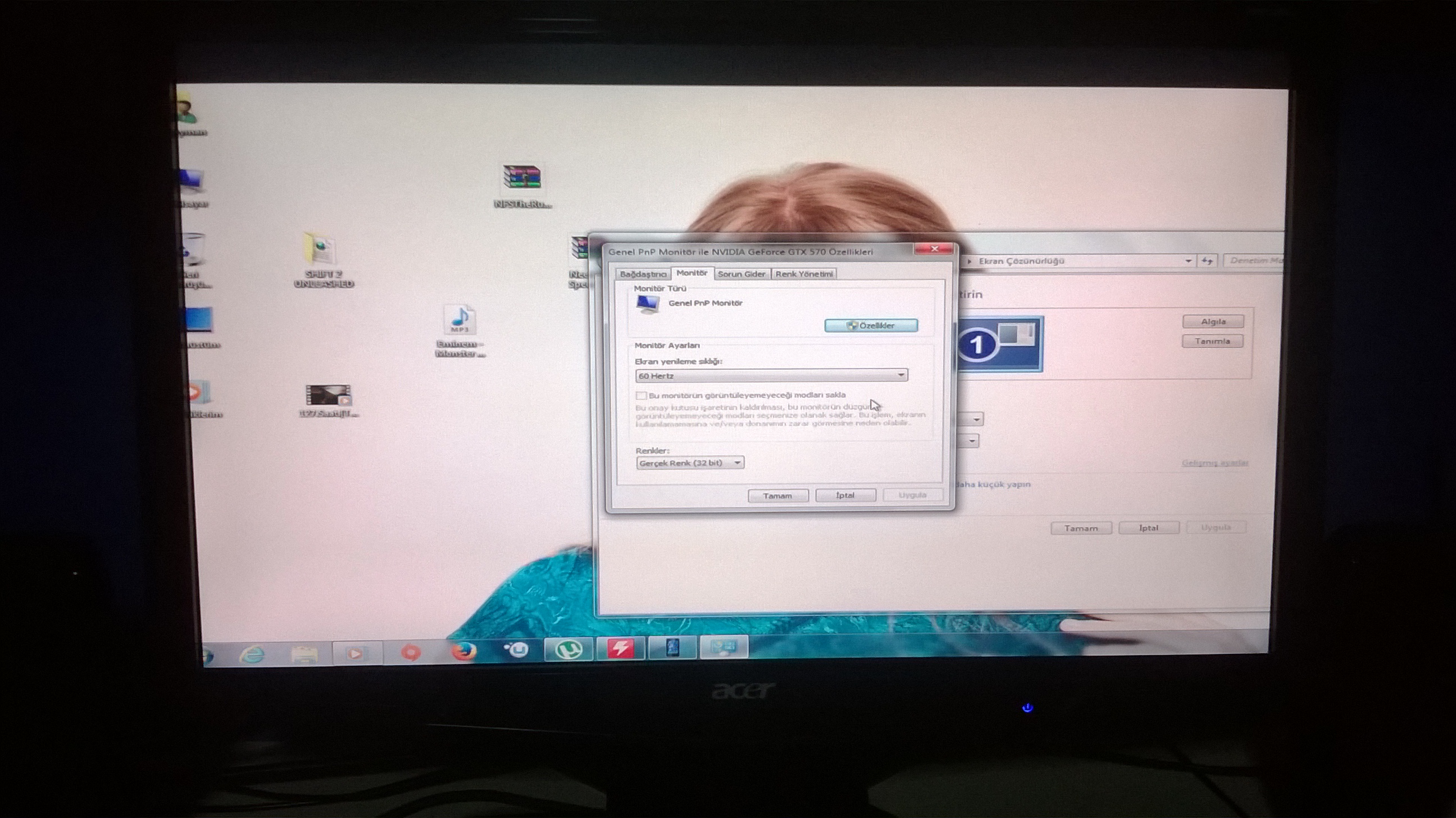Expand the Ekran Çözünürlüğü address bar dropdown arrow
1456x818 pixels.
[x=1188, y=261]
